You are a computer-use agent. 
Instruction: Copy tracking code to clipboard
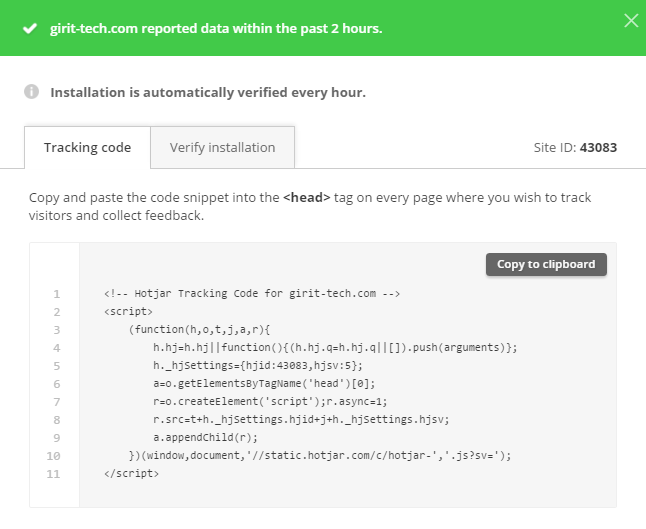click(x=546, y=264)
